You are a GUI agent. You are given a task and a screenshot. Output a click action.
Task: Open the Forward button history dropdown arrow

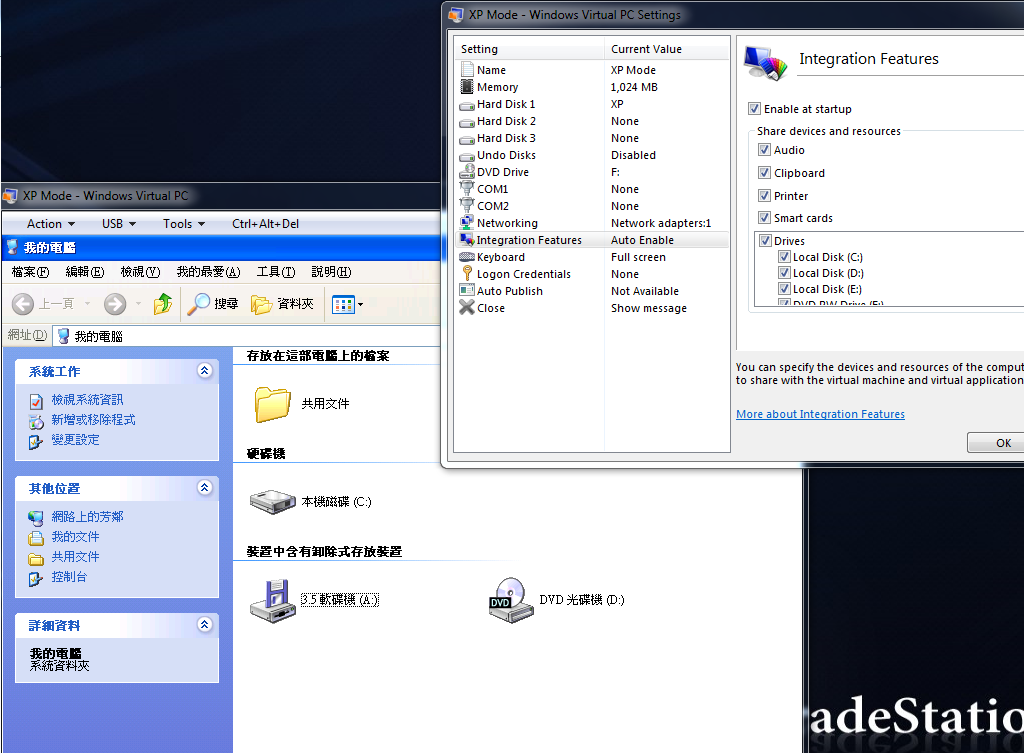pyautogui.click(x=138, y=304)
